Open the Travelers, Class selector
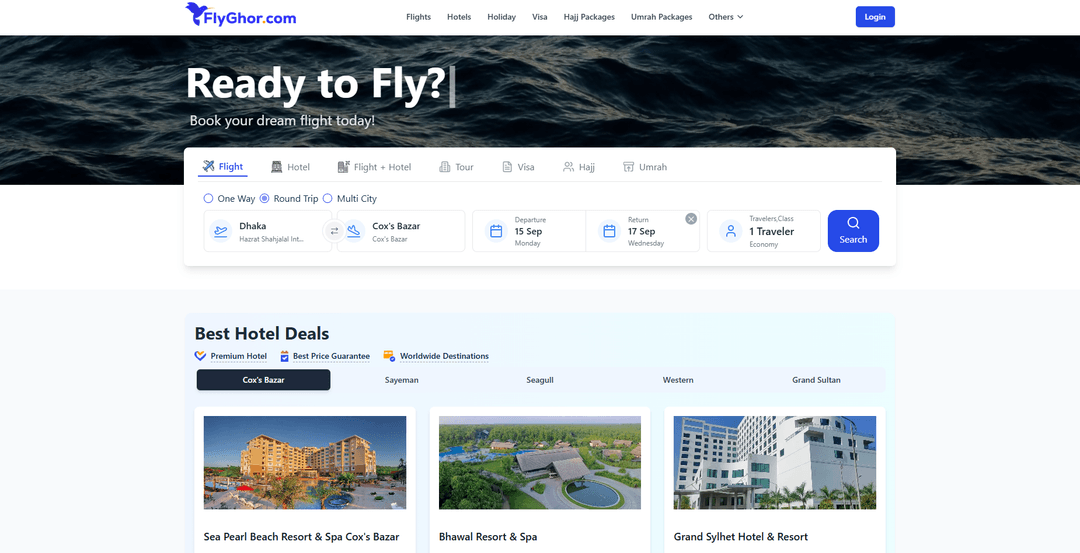This screenshot has height=553, width=1080. pos(764,231)
